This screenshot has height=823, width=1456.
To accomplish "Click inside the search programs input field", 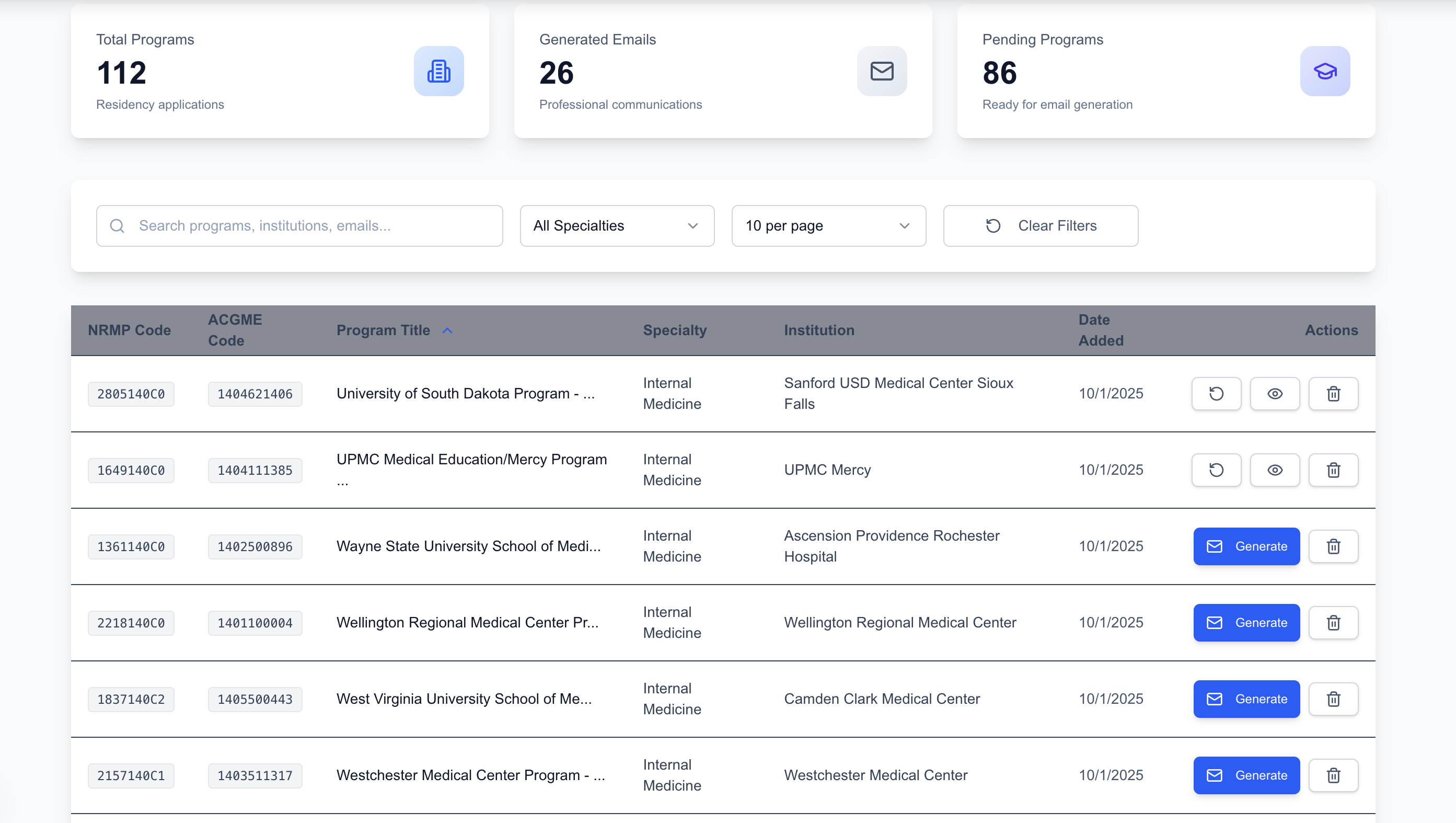I will pyautogui.click(x=299, y=225).
